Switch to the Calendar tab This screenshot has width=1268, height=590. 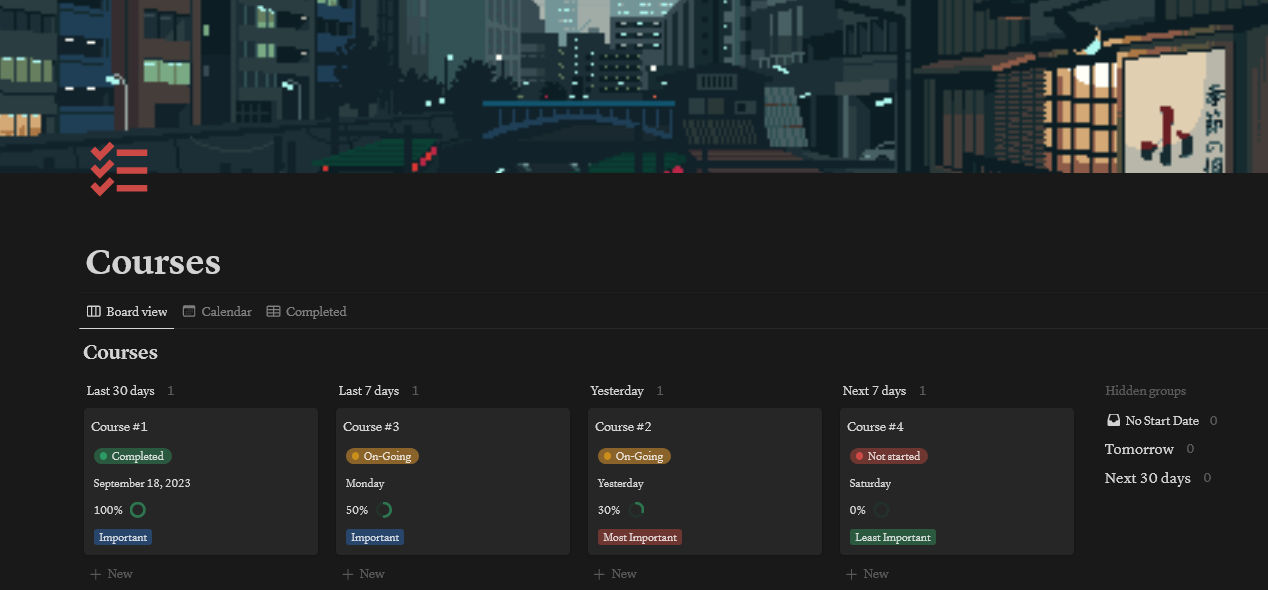pyautogui.click(x=217, y=312)
